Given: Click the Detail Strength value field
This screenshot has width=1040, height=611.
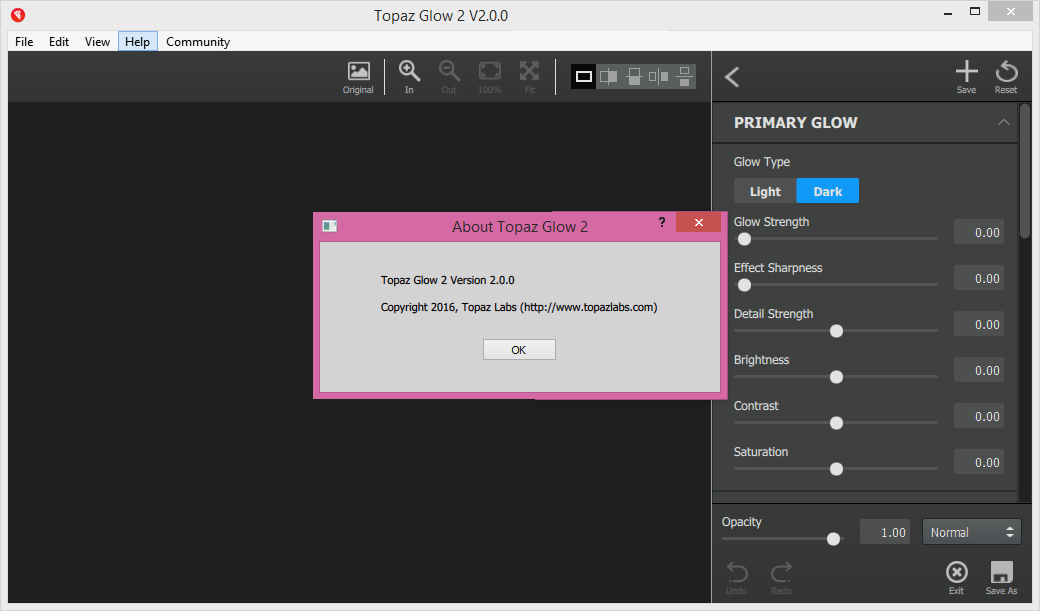Looking at the screenshot, I should coord(979,324).
